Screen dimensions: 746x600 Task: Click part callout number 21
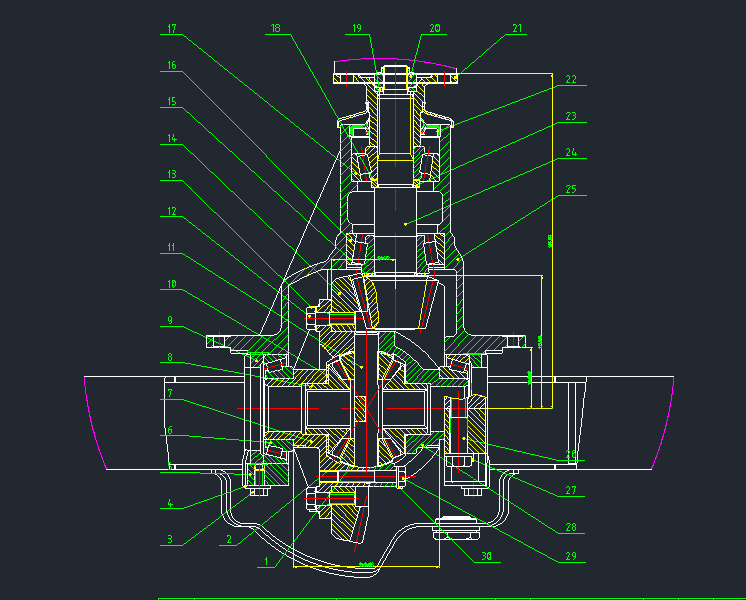pyautogui.click(x=517, y=29)
